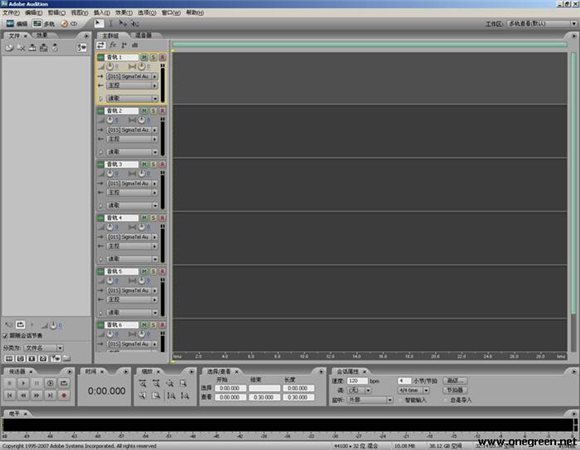Open automation mode 读取 dropdown on 音轨 1

tap(132, 98)
